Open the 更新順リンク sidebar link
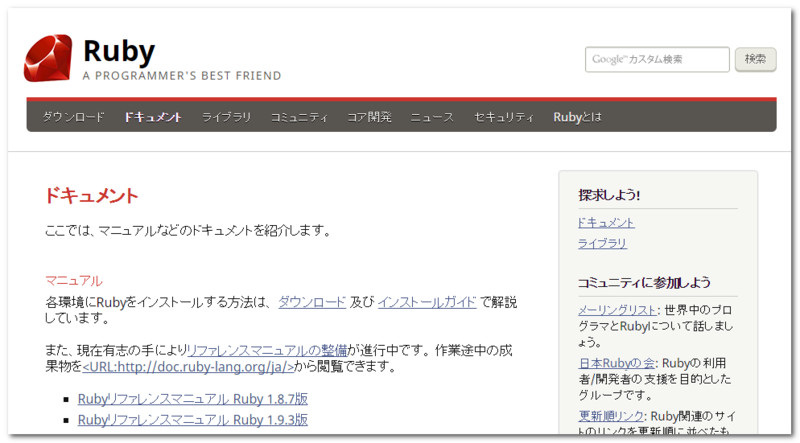 [611, 416]
